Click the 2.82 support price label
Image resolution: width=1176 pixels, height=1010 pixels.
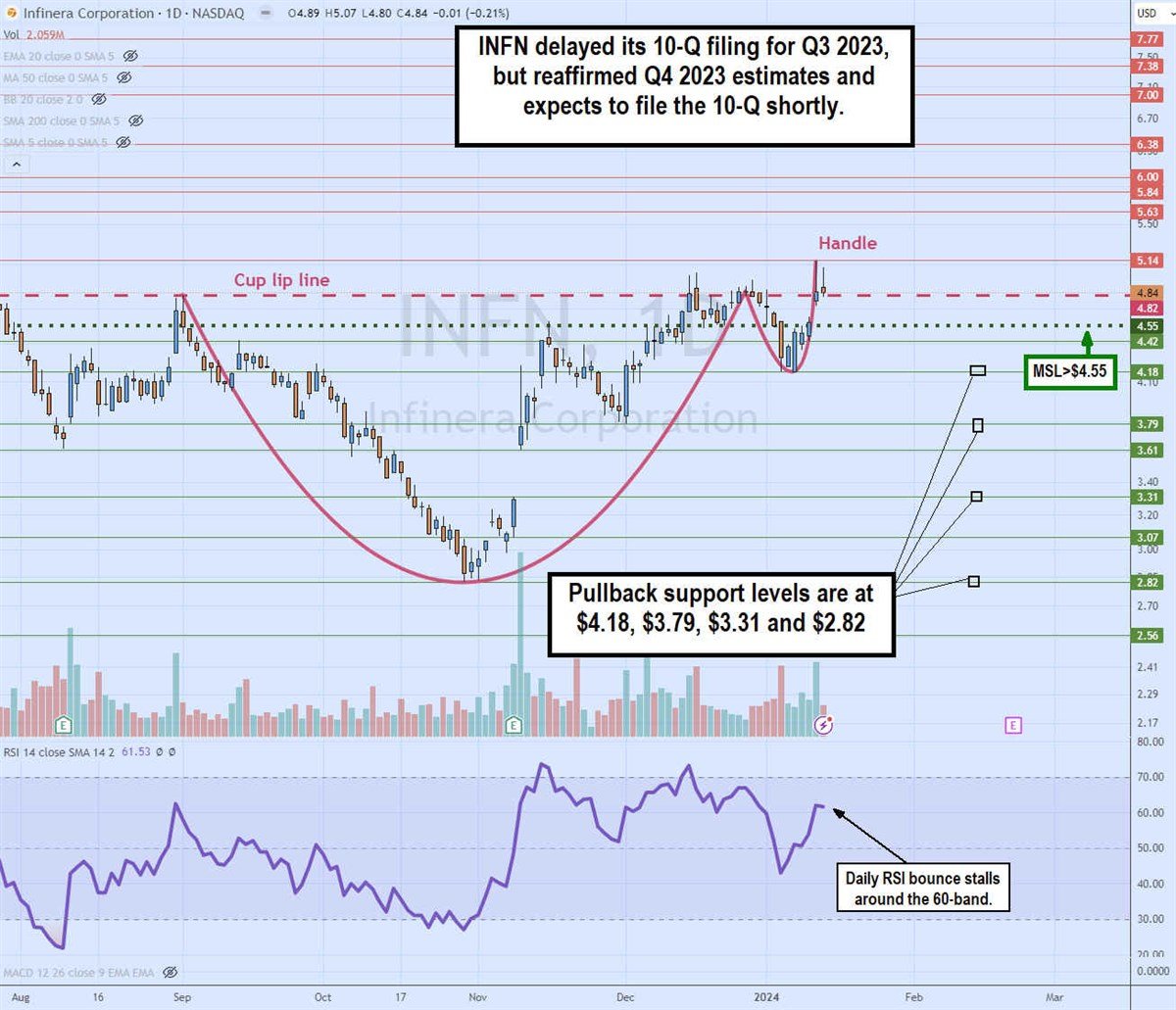(1147, 582)
